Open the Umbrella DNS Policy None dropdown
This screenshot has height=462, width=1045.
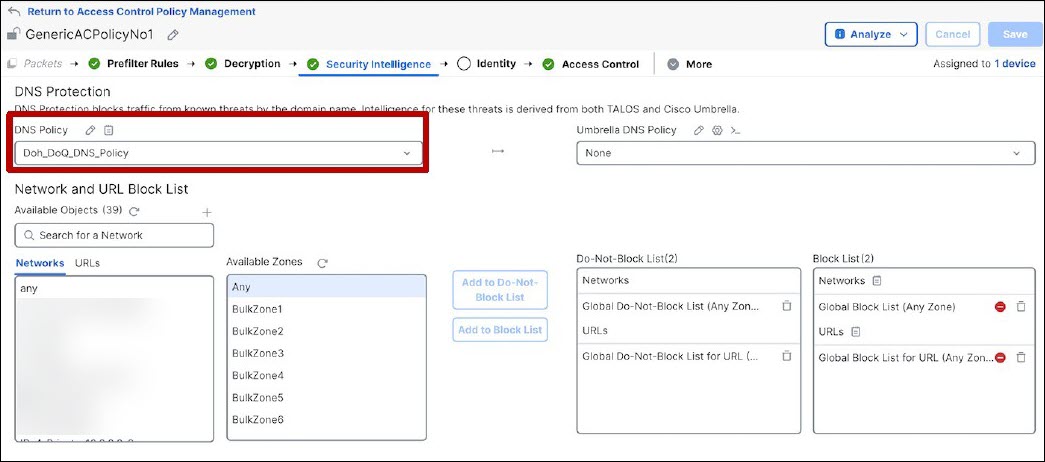pyautogui.click(x=806, y=153)
